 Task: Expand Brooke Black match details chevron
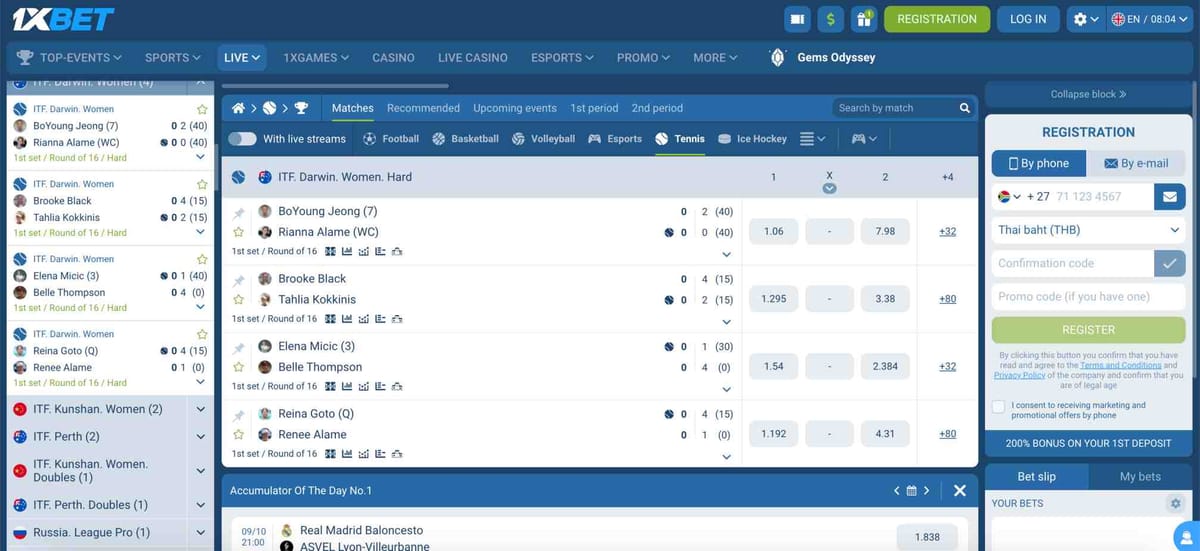(x=726, y=322)
